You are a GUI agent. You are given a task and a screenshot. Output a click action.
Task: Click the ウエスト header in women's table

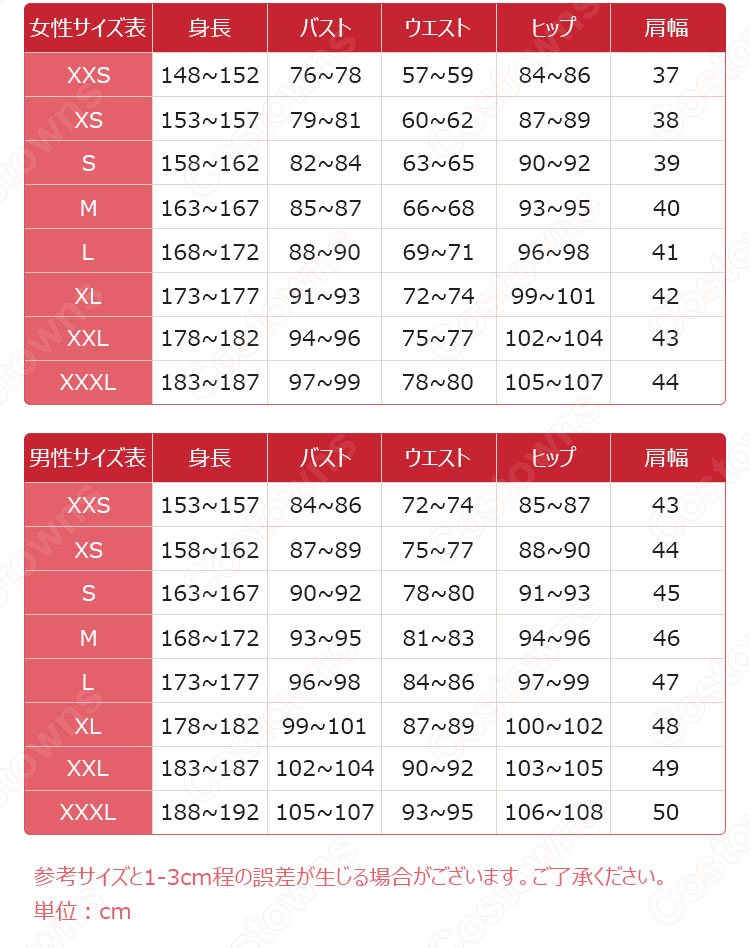pos(437,28)
